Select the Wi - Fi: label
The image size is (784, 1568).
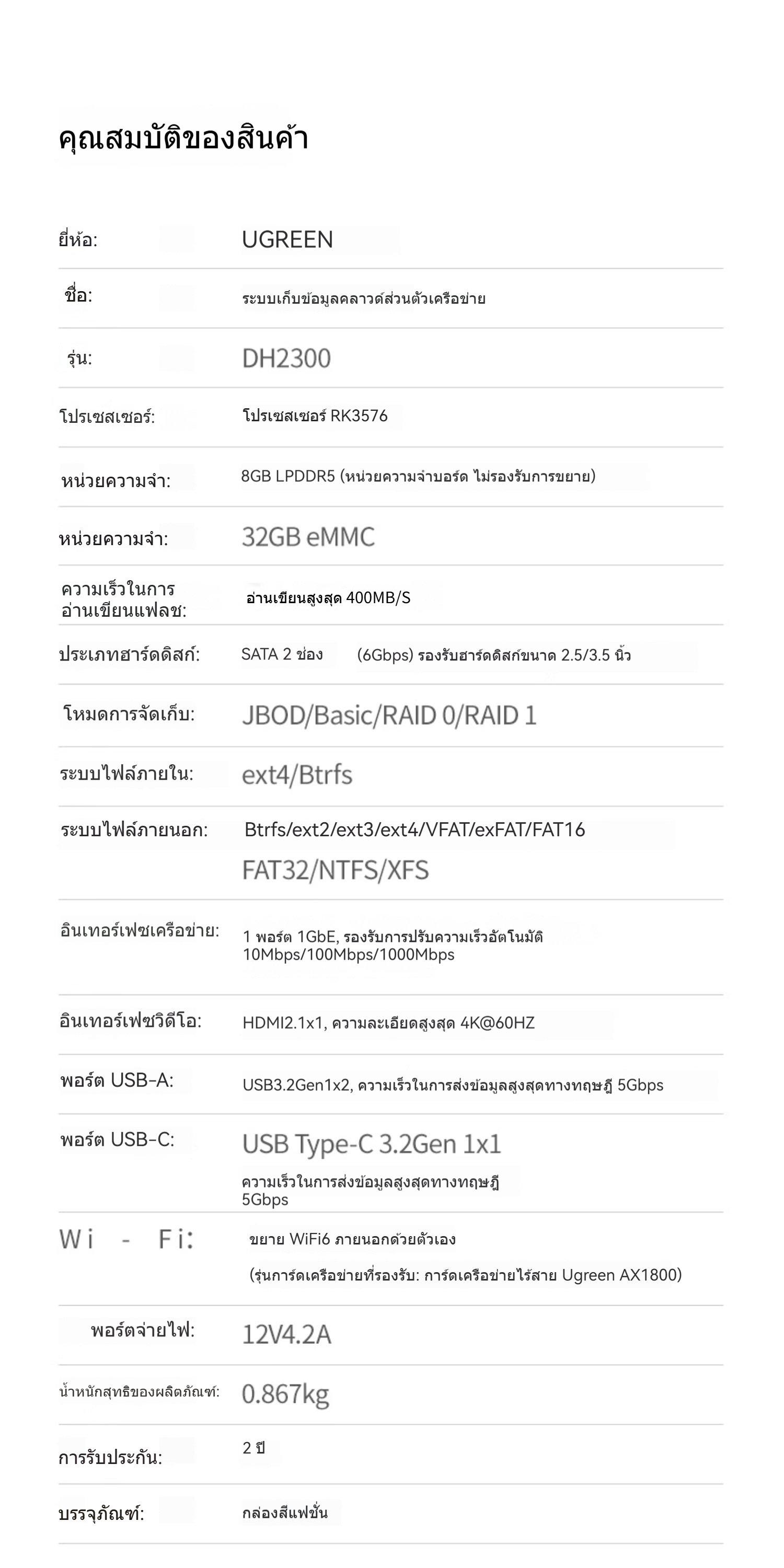126,1239
